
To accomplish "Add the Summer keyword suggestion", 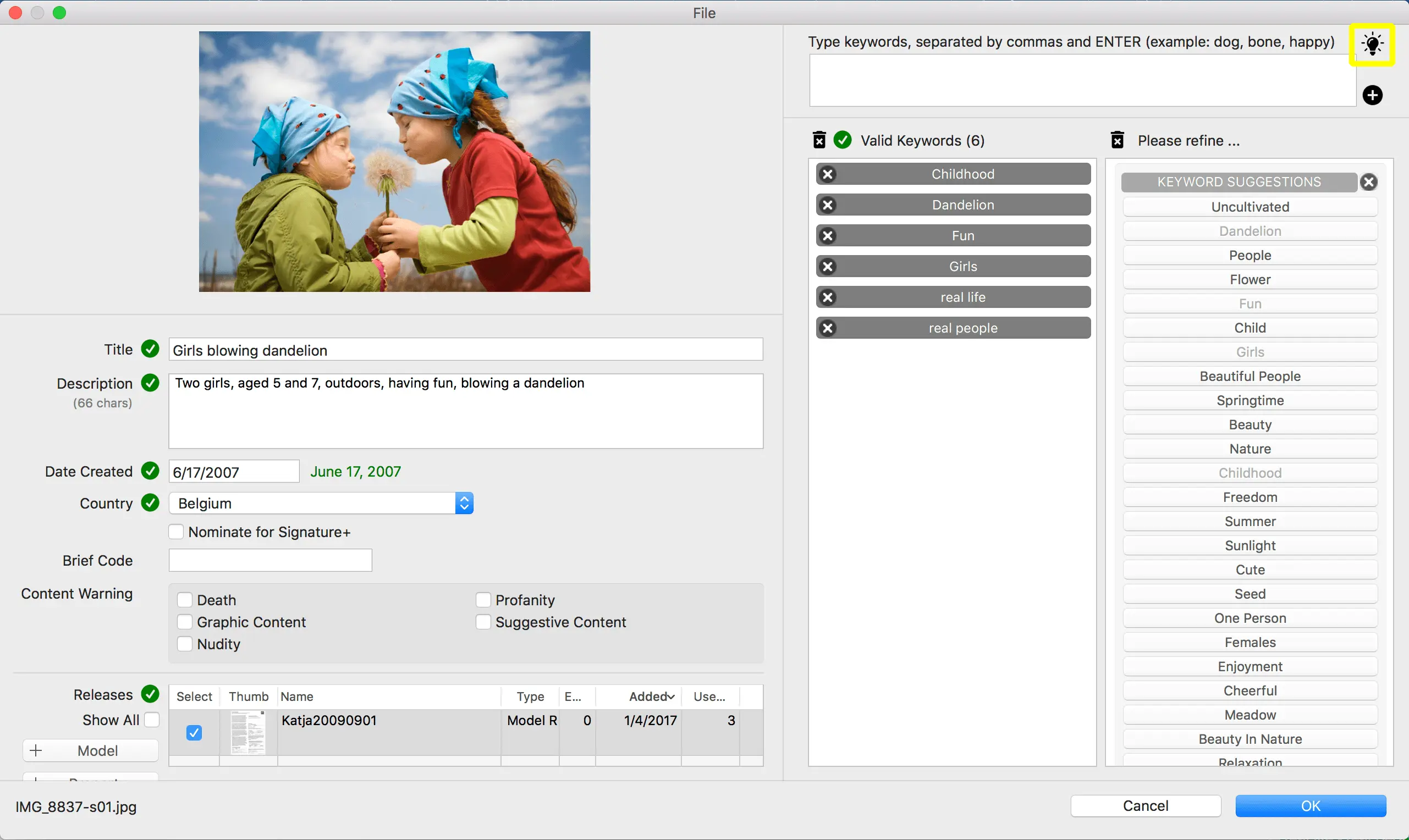I will pos(1250,521).
